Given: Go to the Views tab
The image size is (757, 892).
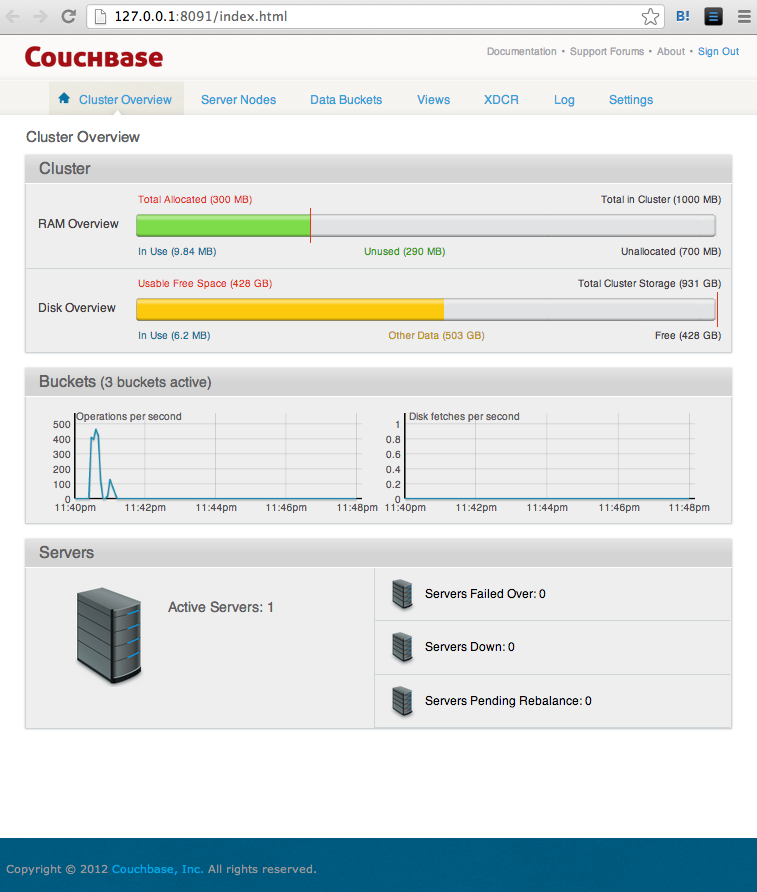Looking at the screenshot, I should (433, 100).
